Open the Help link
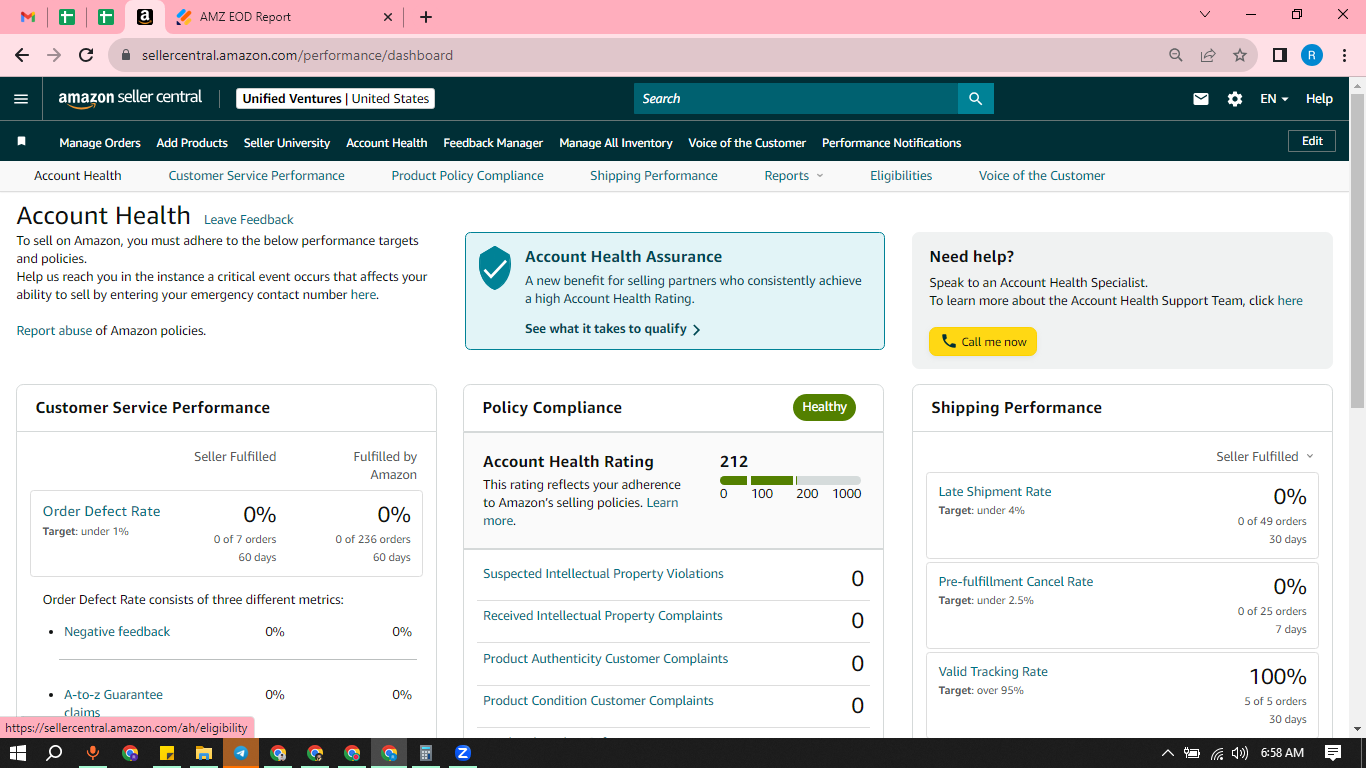 pyautogui.click(x=1319, y=99)
